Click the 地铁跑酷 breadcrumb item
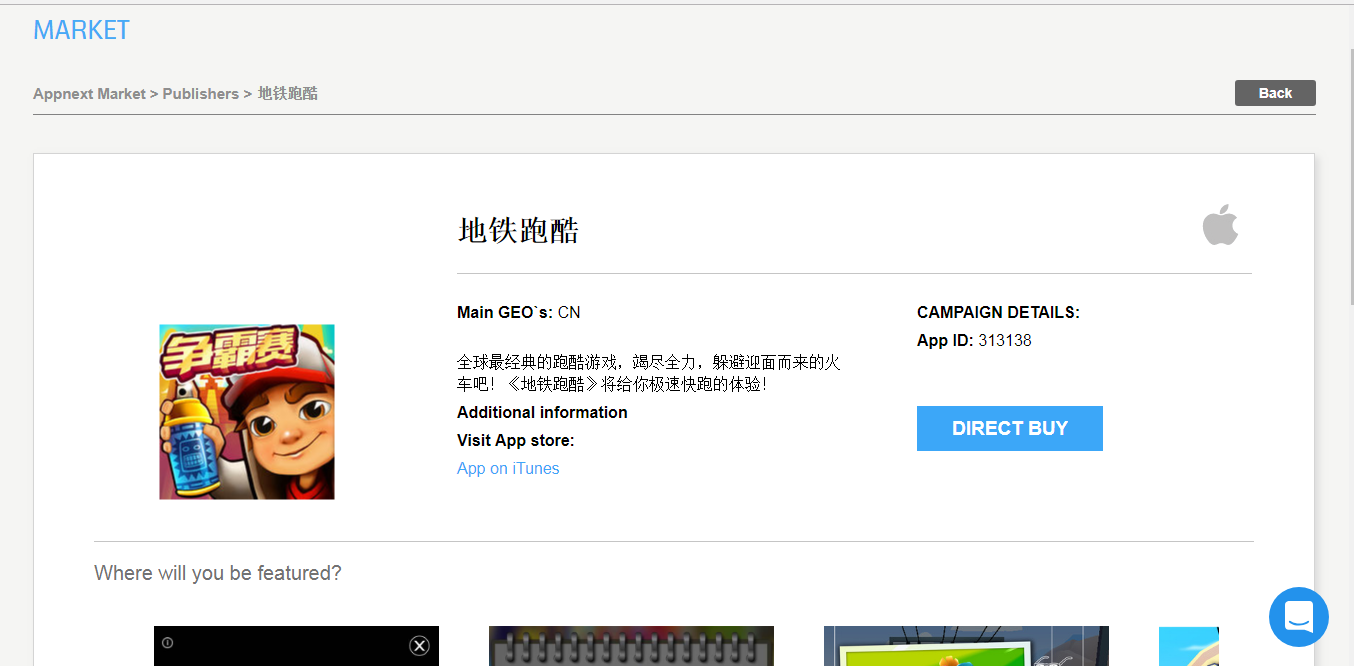Screen dimensions: 1354x666 click(x=288, y=93)
